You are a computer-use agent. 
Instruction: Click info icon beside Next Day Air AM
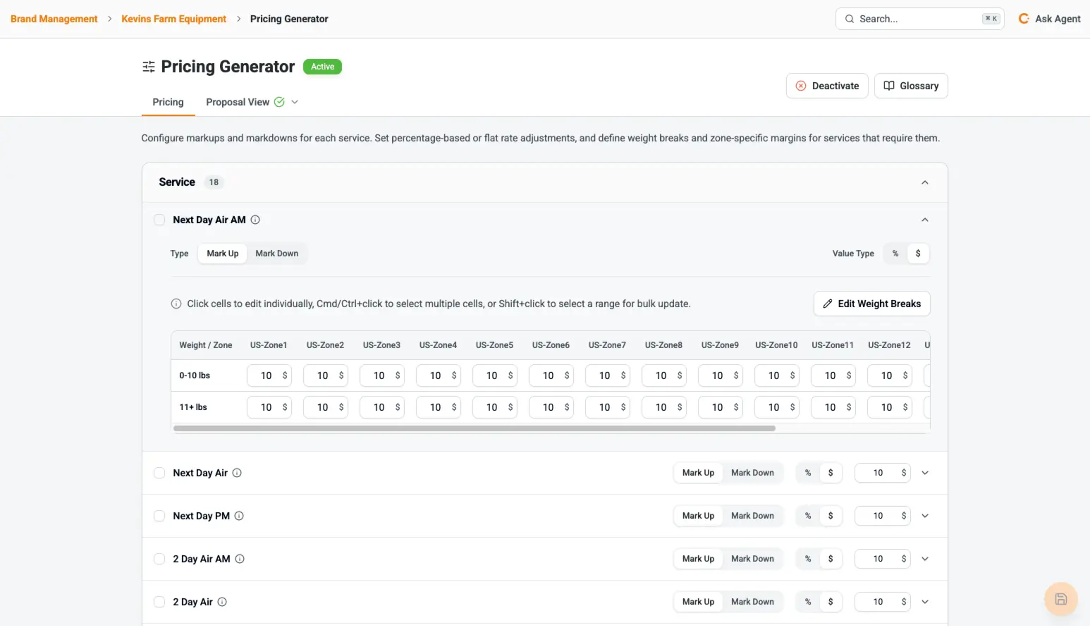point(255,220)
